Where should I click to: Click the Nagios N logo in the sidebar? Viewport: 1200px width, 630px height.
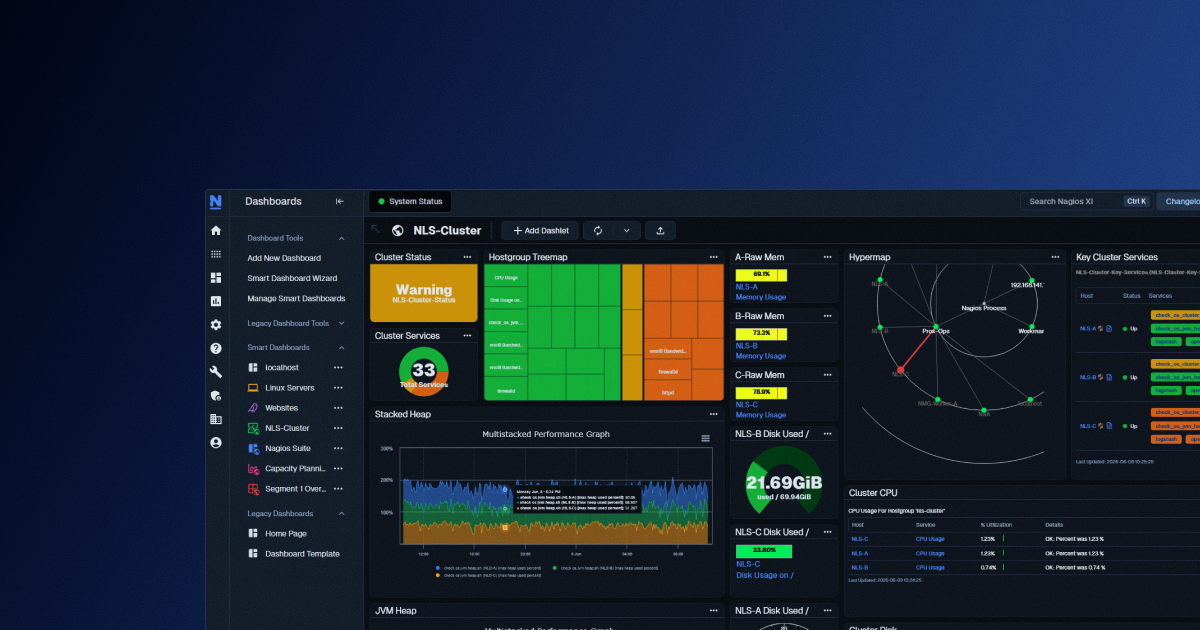point(216,201)
